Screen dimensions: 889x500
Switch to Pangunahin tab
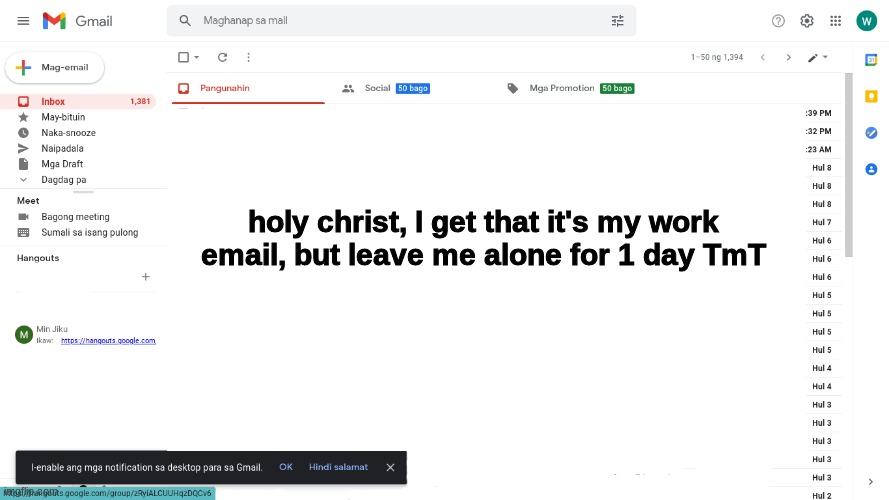click(248, 88)
